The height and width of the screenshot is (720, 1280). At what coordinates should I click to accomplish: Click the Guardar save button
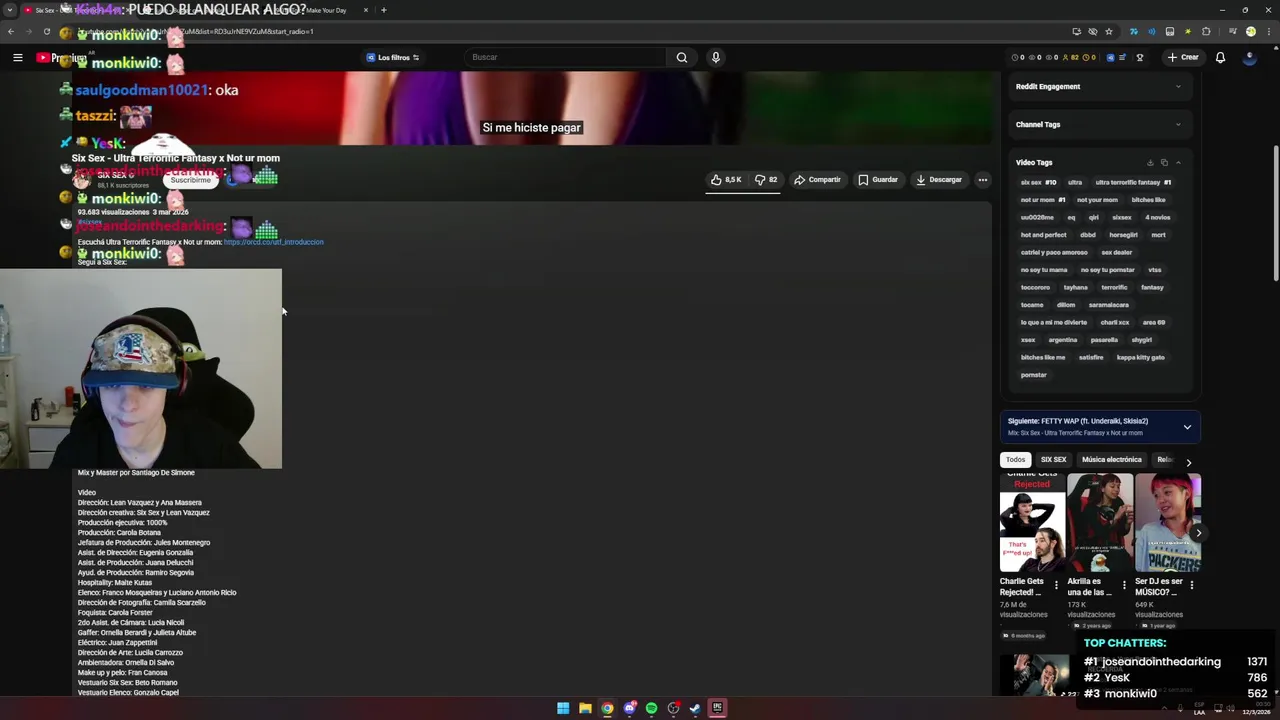click(x=877, y=180)
